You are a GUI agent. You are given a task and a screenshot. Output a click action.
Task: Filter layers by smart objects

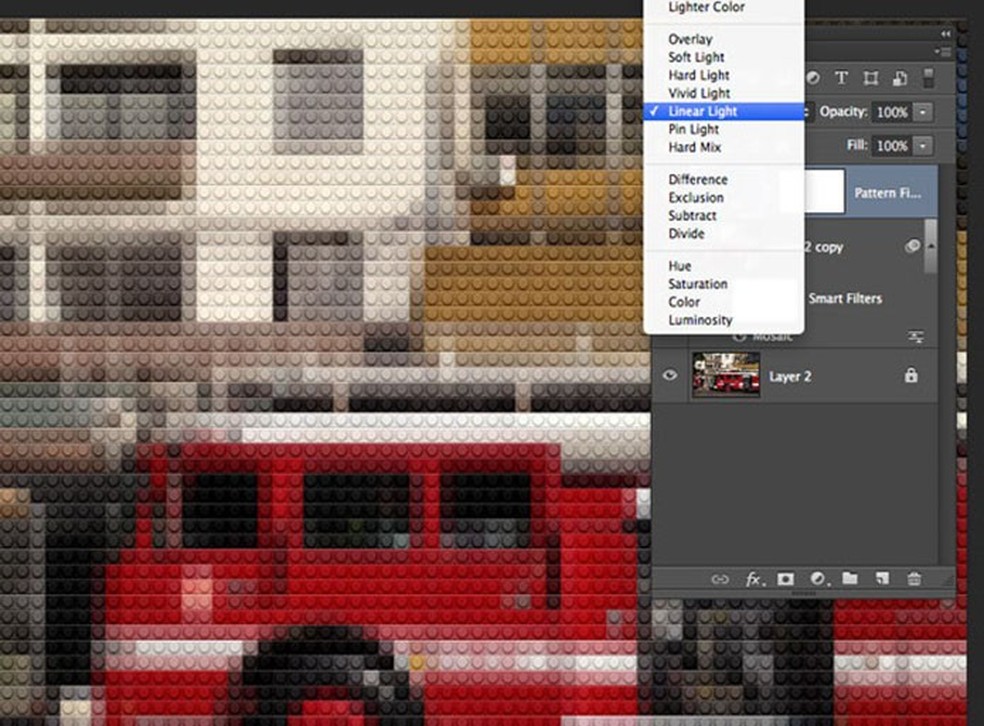[x=900, y=78]
